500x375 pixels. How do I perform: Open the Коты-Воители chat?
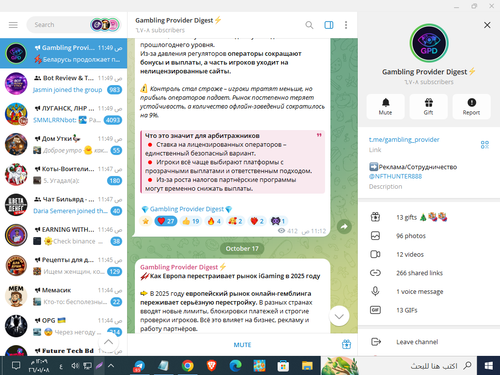63,175
